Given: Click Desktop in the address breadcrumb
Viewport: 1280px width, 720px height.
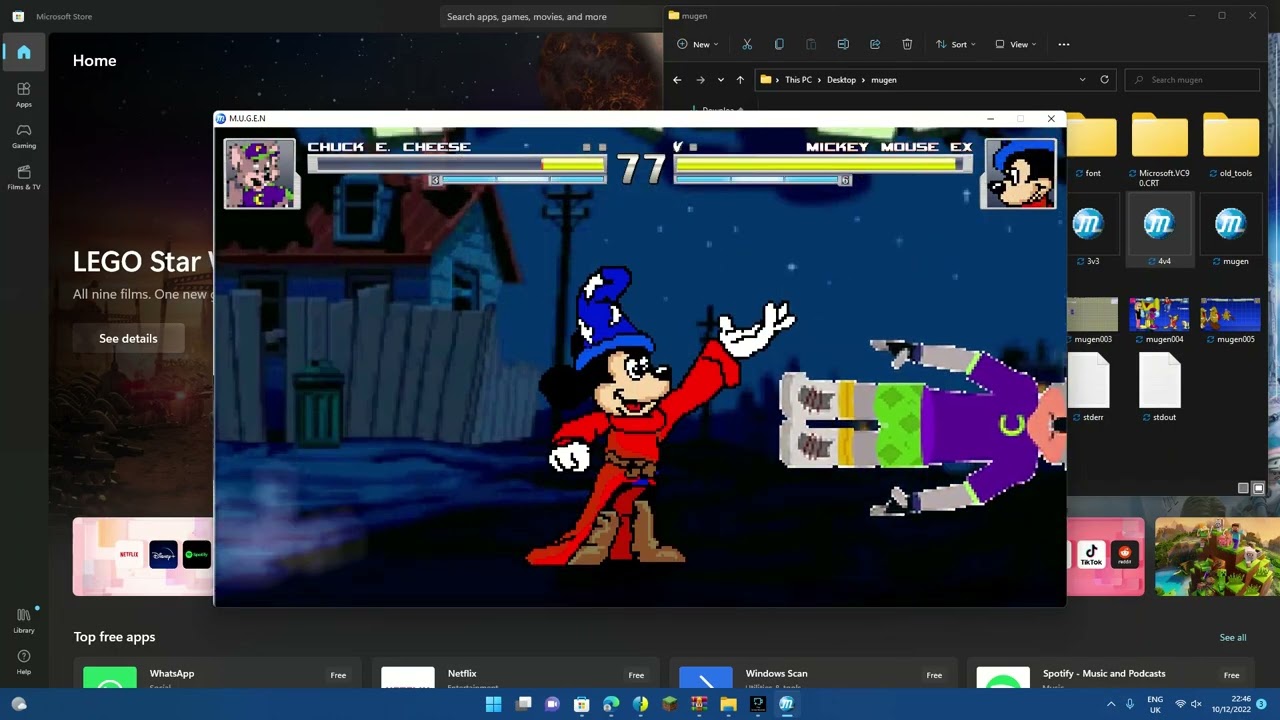Looking at the screenshot, I should [841, 80].
